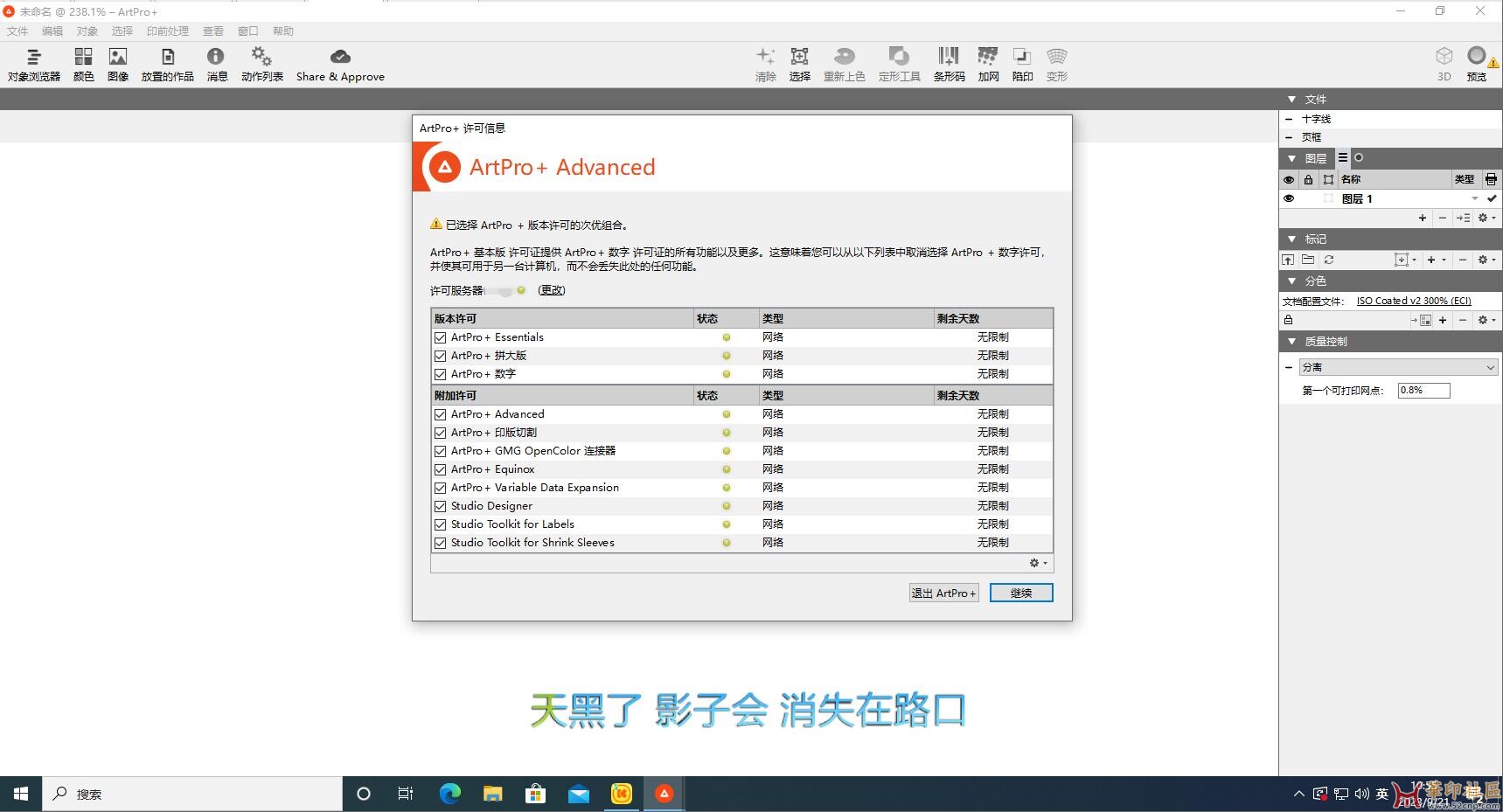
Task: Click the 继续 continue button
Action: click(x=1021, y=593)
